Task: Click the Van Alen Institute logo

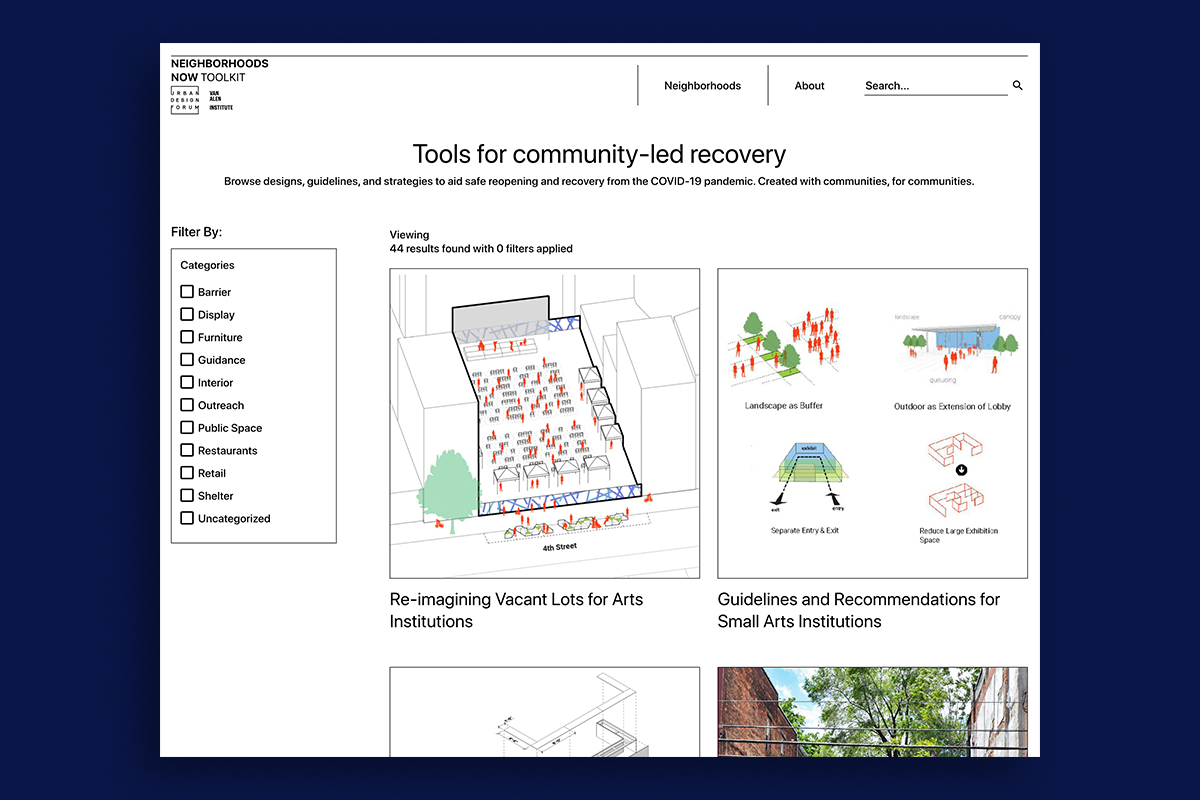Action: pos(219,100)
